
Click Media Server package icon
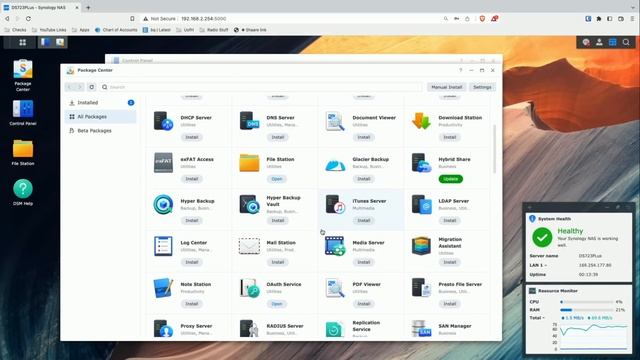pyautogui.click(x=335, y=246)
